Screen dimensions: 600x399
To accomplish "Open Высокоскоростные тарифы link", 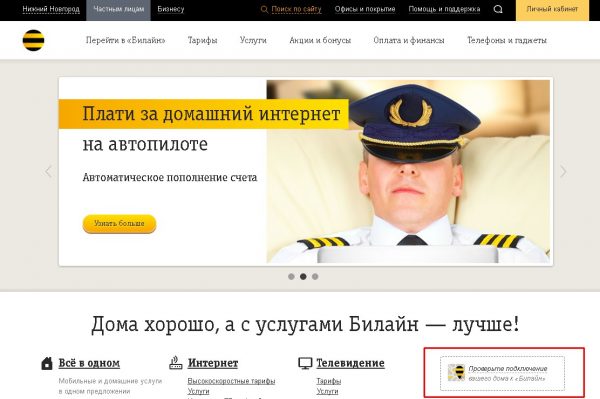I will point(231,381).
